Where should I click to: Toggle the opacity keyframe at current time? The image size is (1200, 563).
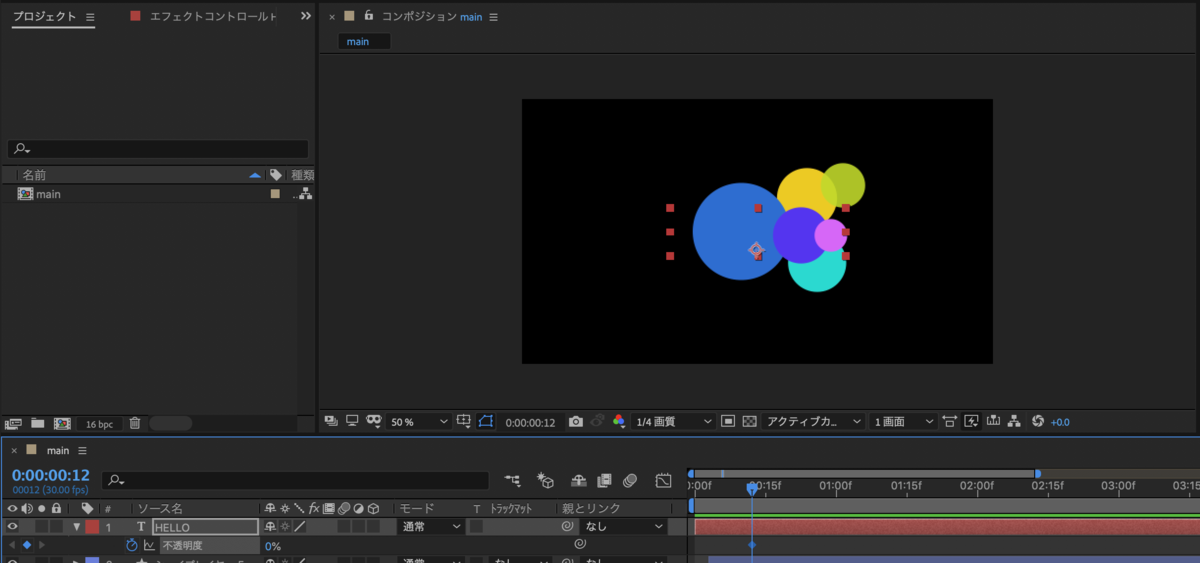click(27, 545)
